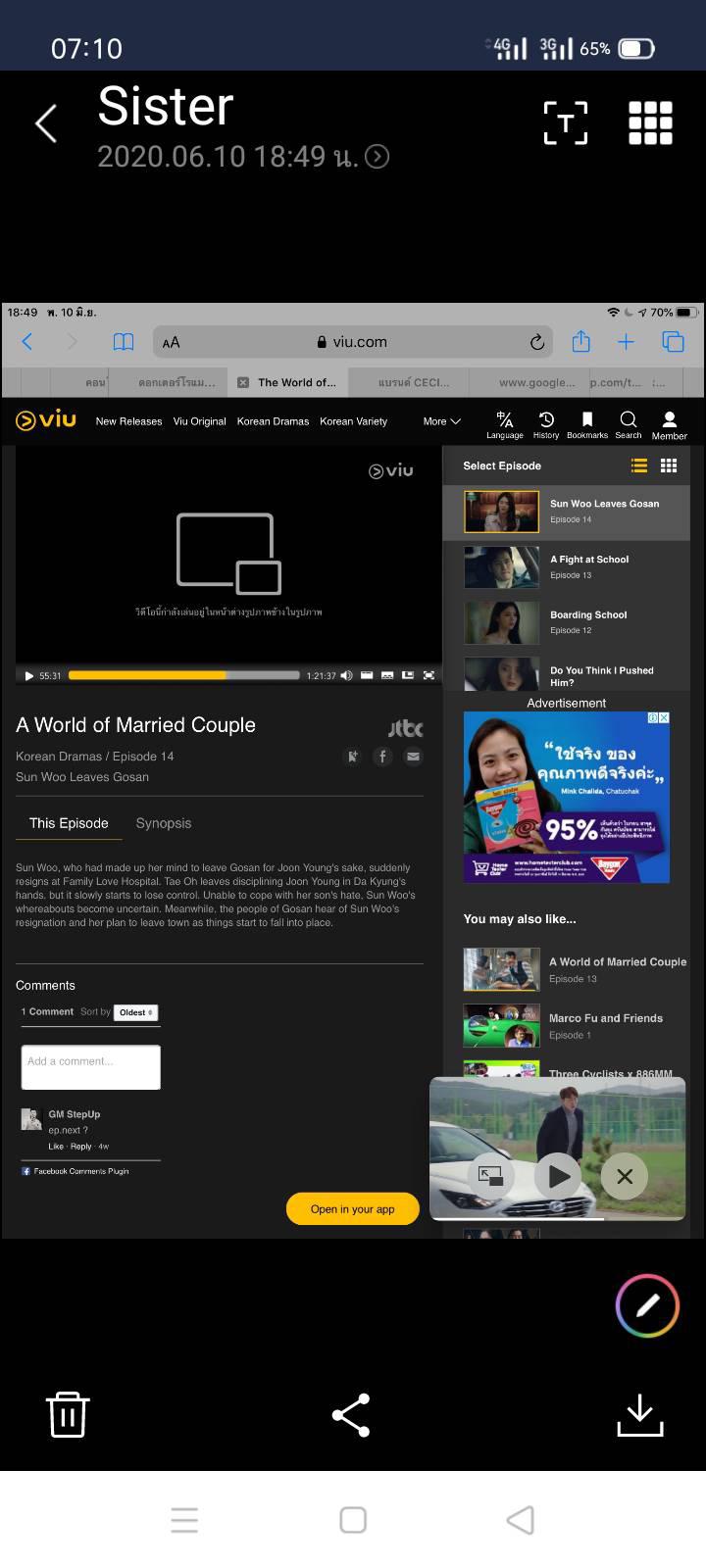Close The World of... tab

243,382
